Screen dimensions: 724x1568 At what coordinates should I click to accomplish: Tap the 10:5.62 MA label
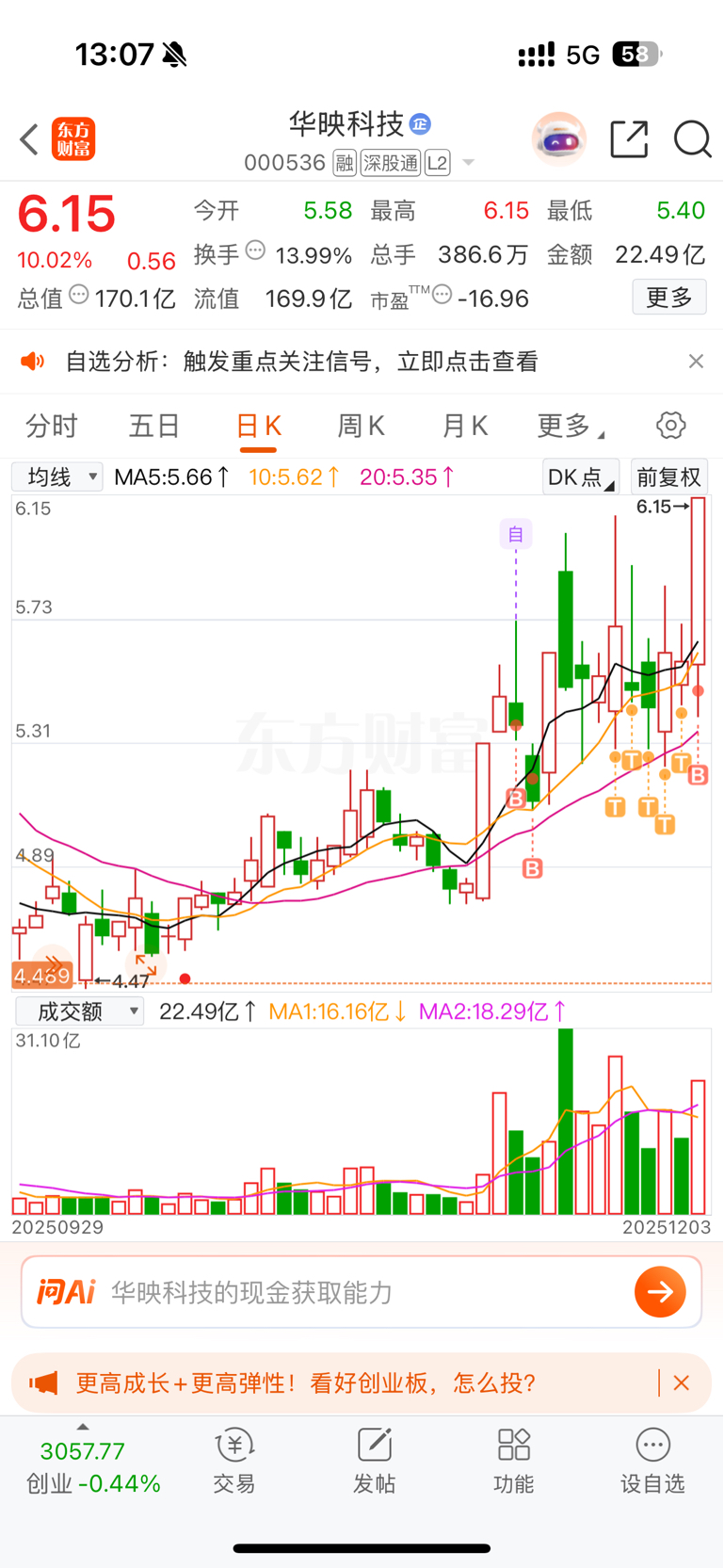(294, 477)
